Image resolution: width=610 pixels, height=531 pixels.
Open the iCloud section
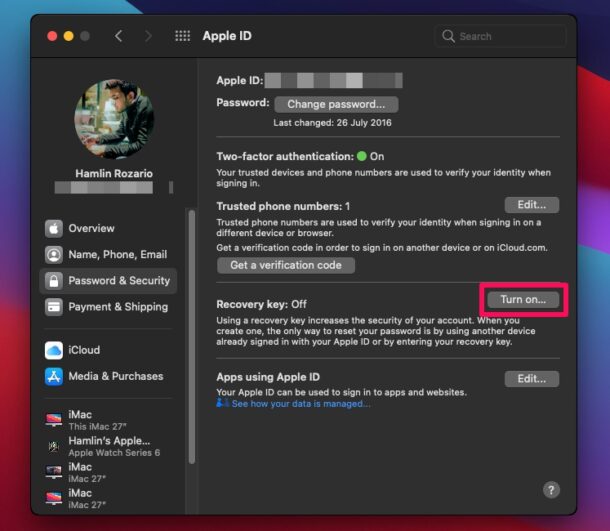[108, 350]
